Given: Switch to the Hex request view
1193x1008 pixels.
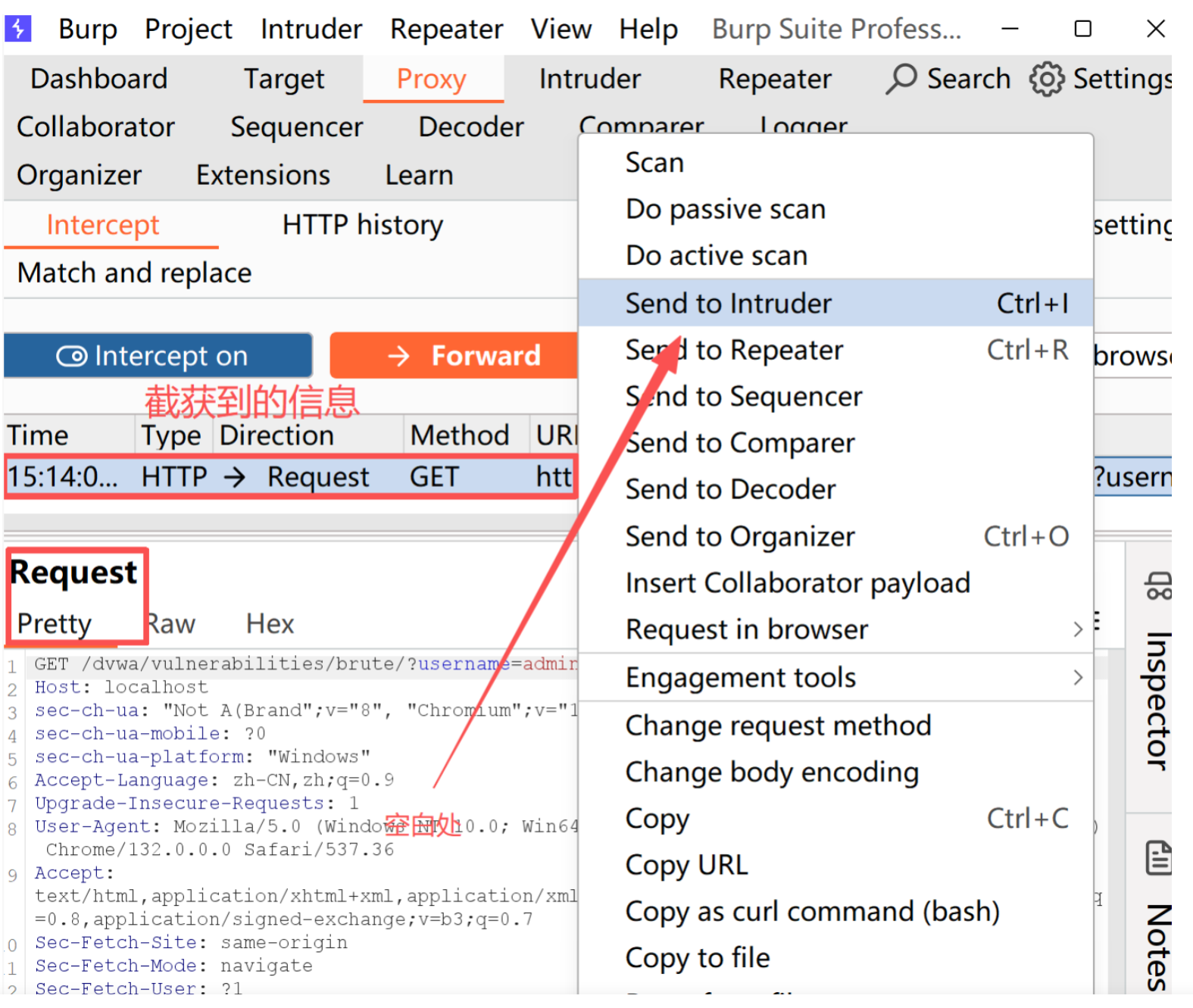Looking at the screenshot, I should [270, 623].
